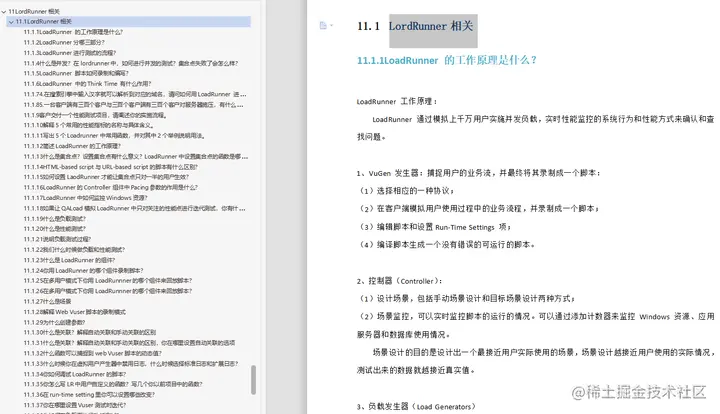The height and width of the screenshot is (414, 720).
Task: Open the small arrow next to the page icon
Action: [x=332, y=25]
